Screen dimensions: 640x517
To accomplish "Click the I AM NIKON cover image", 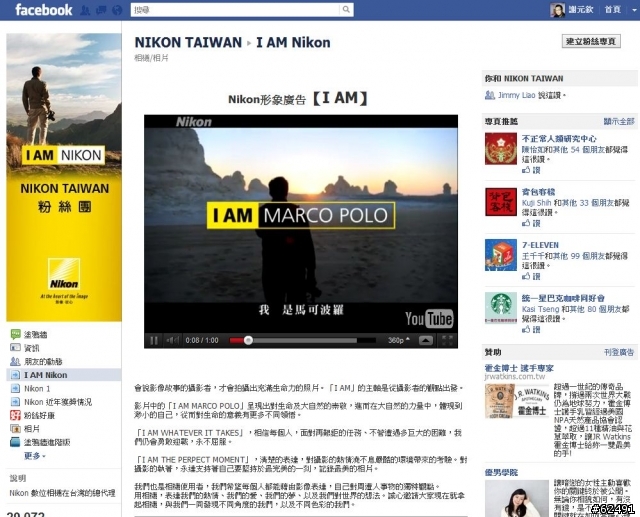I will (64, 177).
